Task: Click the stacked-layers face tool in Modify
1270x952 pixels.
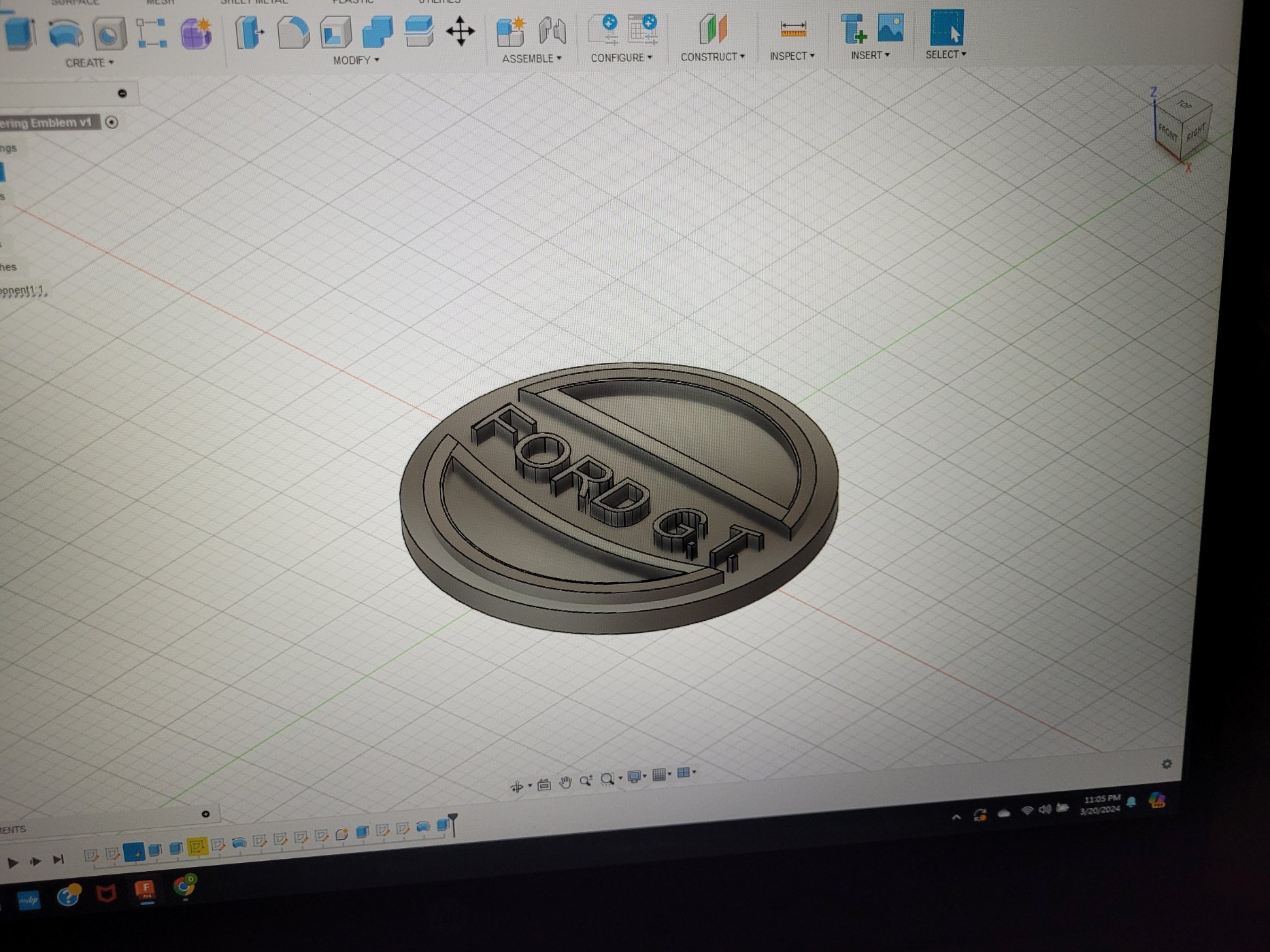Action: (419, 31)
